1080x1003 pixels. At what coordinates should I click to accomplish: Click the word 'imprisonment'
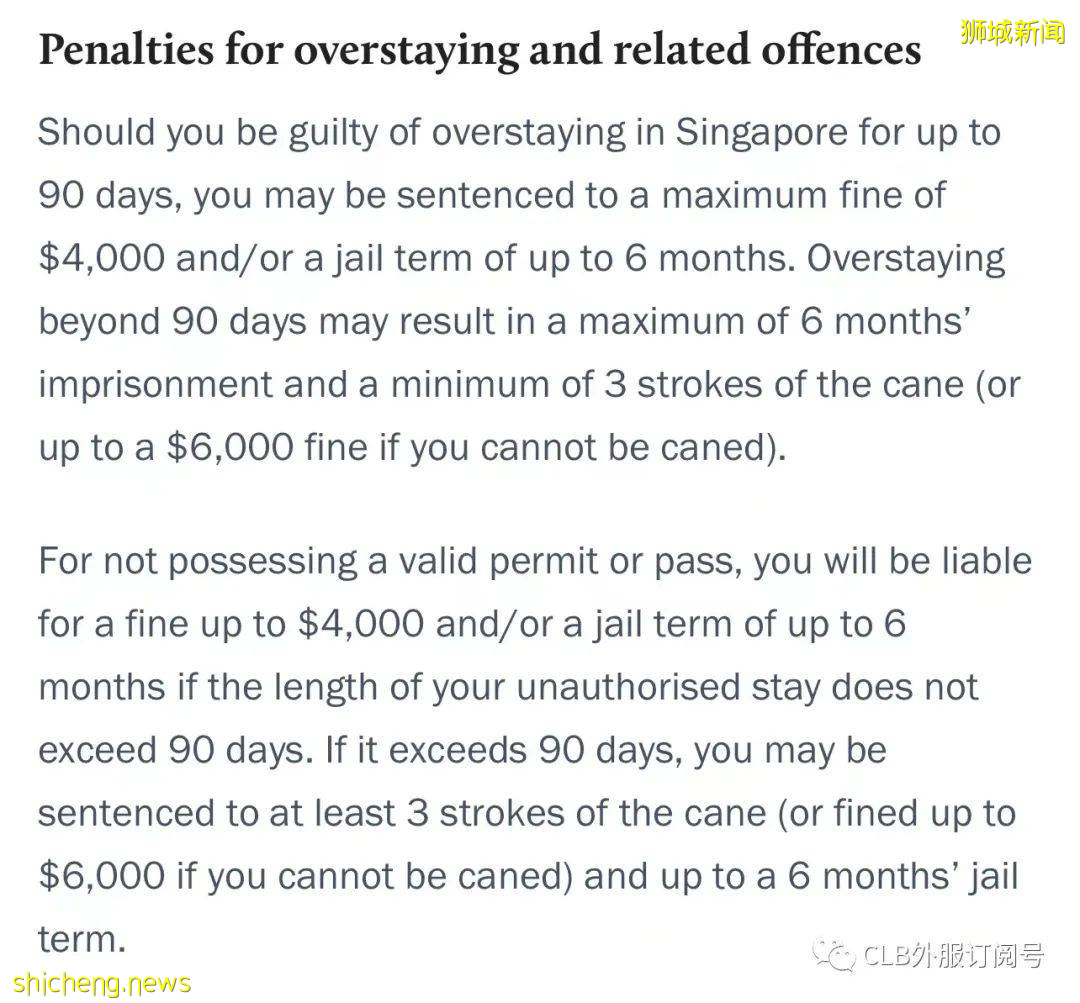pyautogui.click(x=154, y=384)
